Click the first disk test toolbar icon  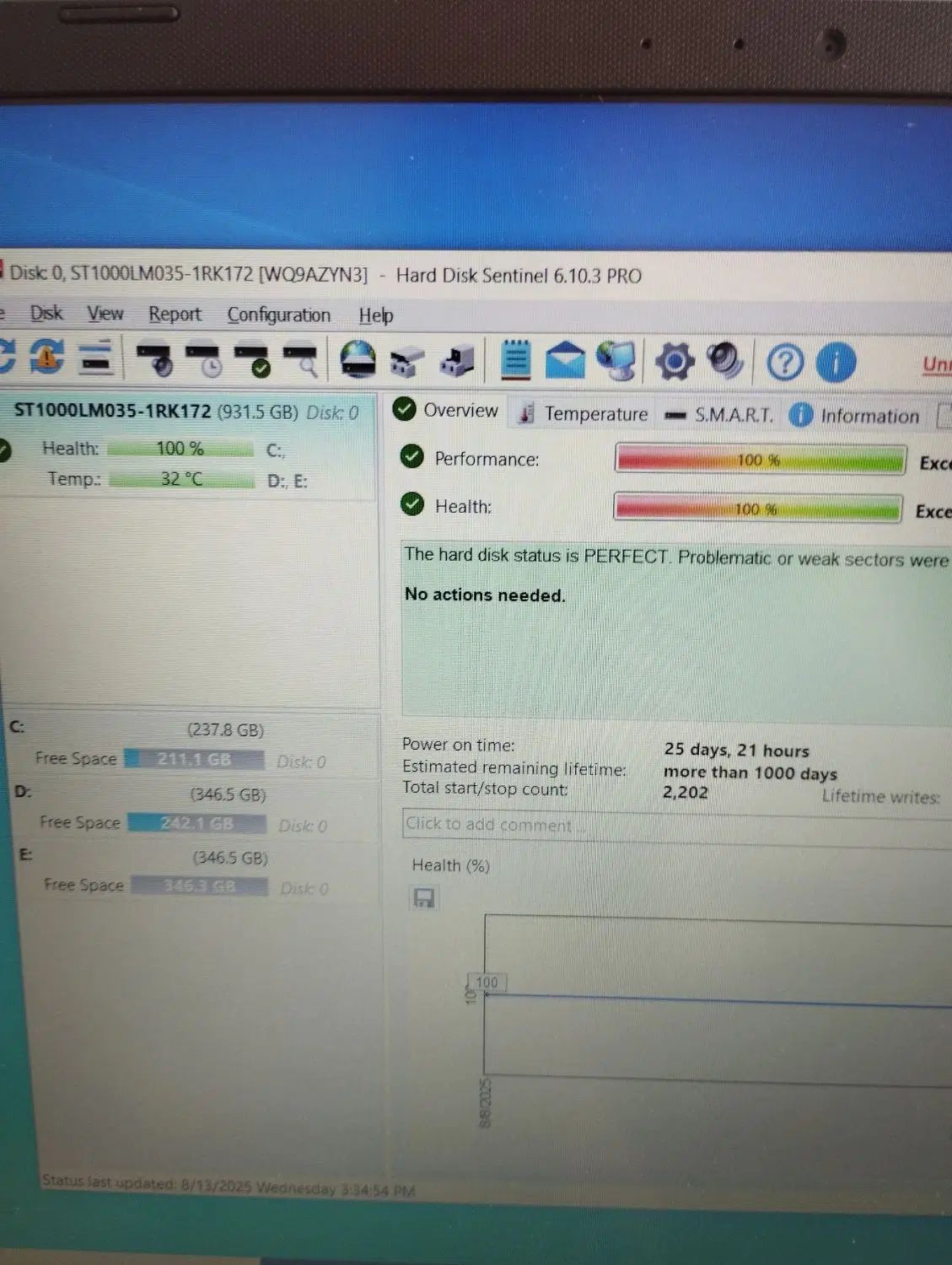point(155,358)
